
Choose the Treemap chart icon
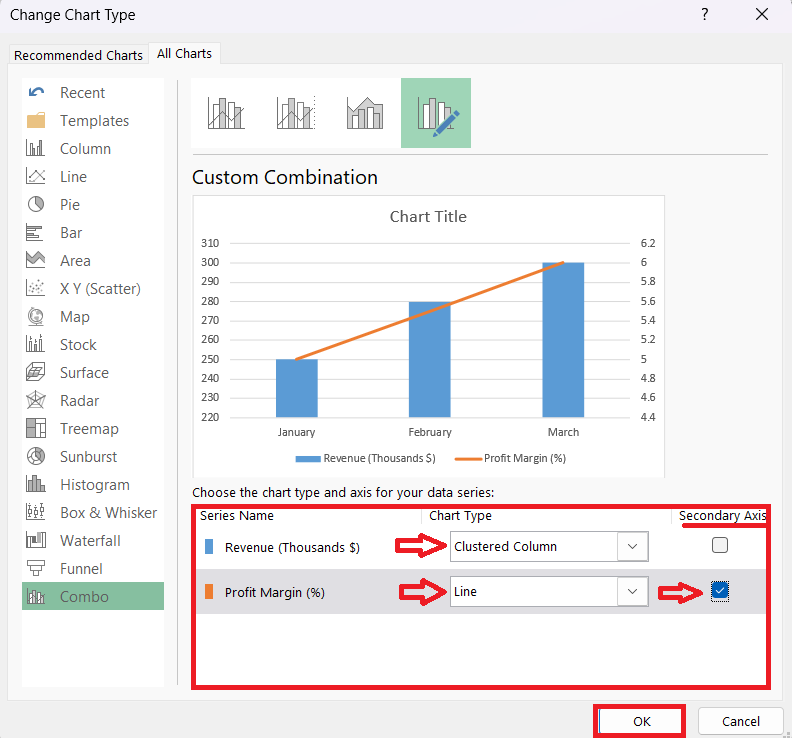coord(36,428)
